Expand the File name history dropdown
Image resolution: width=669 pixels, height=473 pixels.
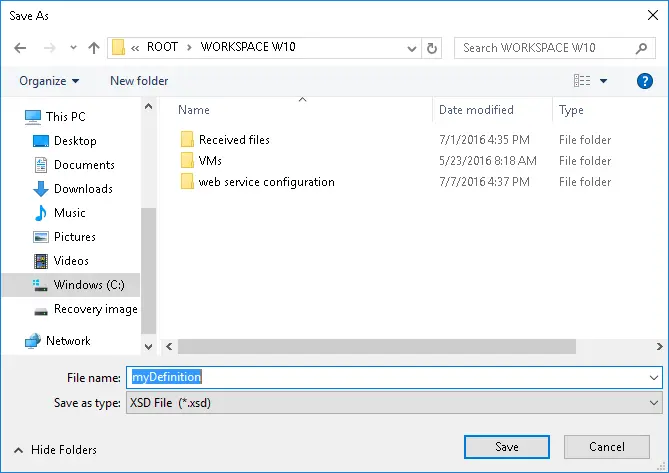point(654,377)
